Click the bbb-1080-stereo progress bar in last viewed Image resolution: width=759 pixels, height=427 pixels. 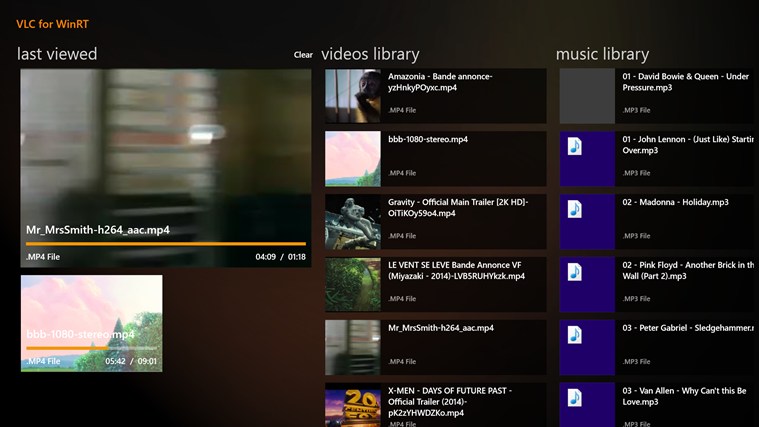pos(91,348)
